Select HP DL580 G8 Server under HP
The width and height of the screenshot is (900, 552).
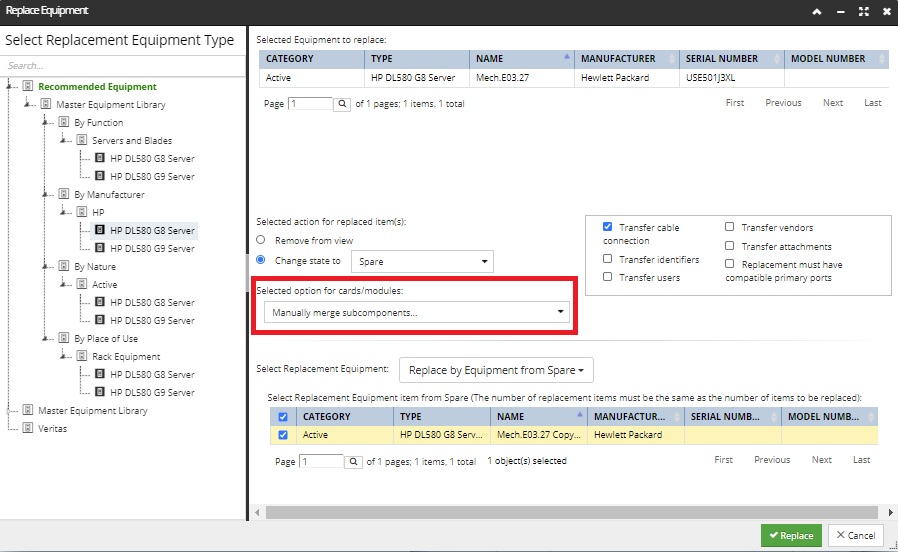pyautogui.click(x=152, y=230)
